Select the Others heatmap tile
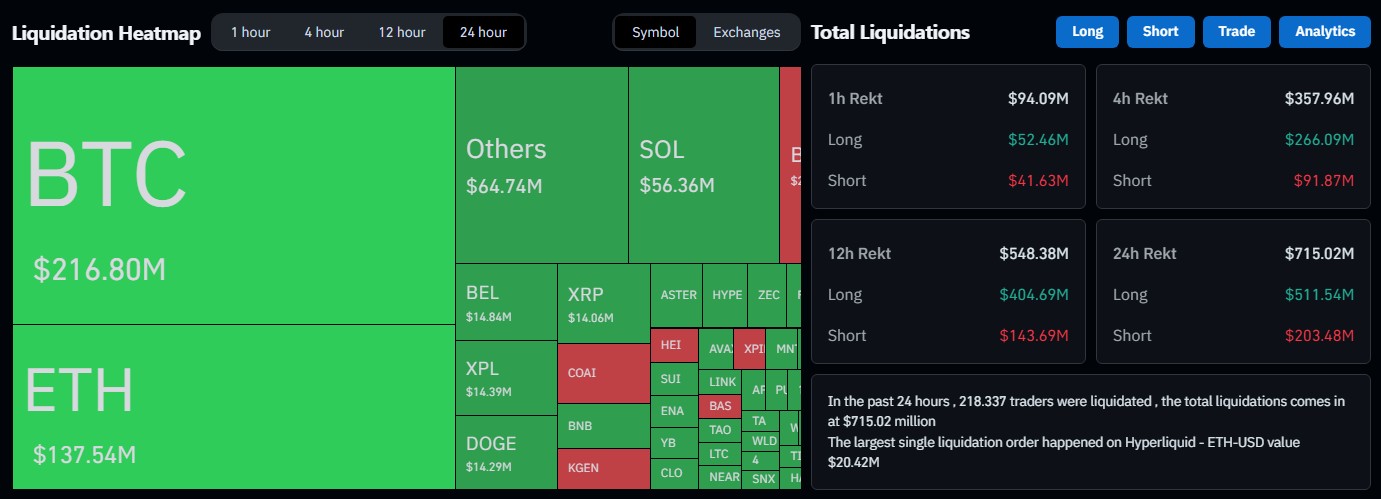1381x499 pixels. point(541,165)
